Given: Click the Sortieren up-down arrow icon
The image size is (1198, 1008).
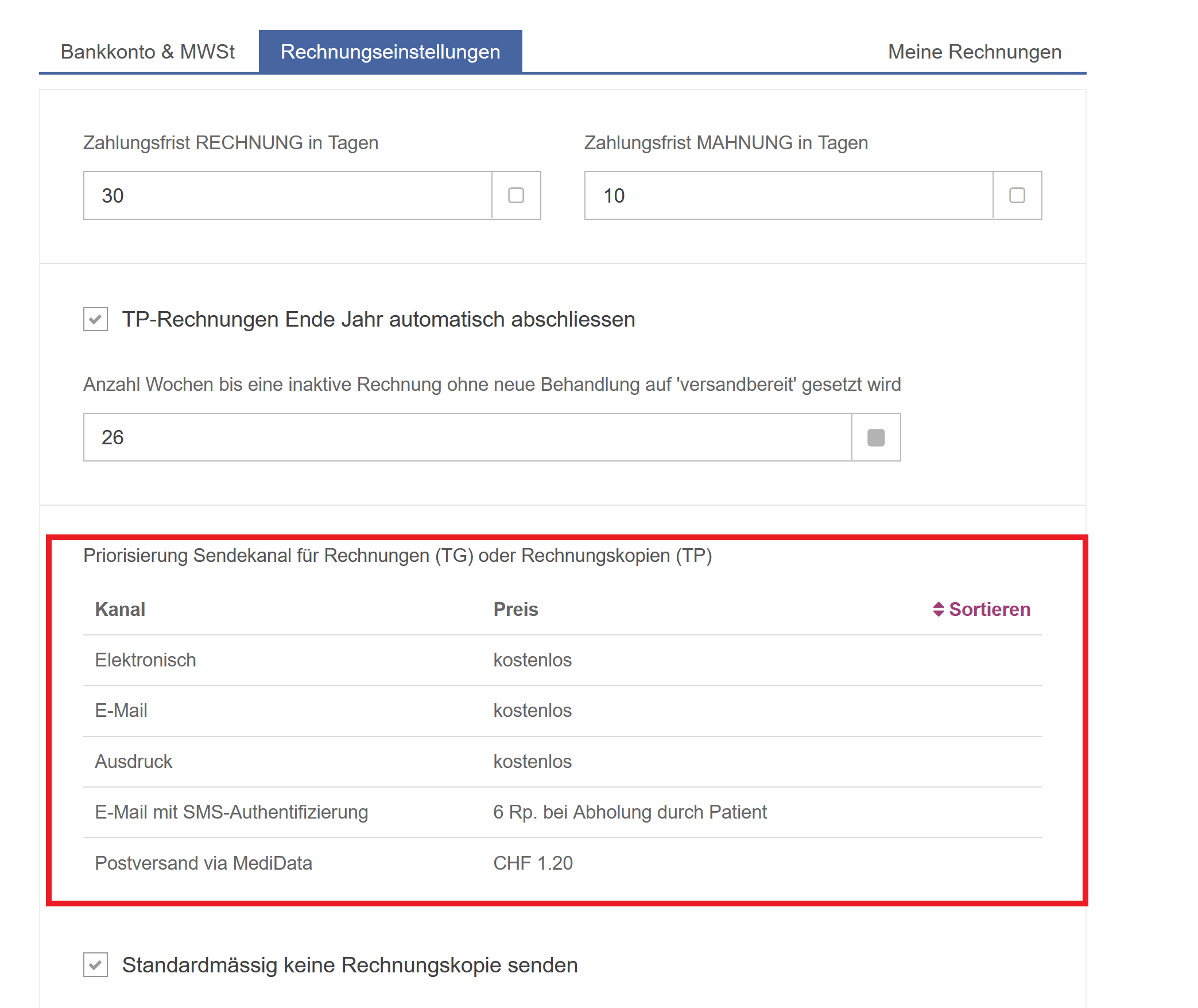Looking at the screenshot, I should pyautogui.click(x=939, y=610).
